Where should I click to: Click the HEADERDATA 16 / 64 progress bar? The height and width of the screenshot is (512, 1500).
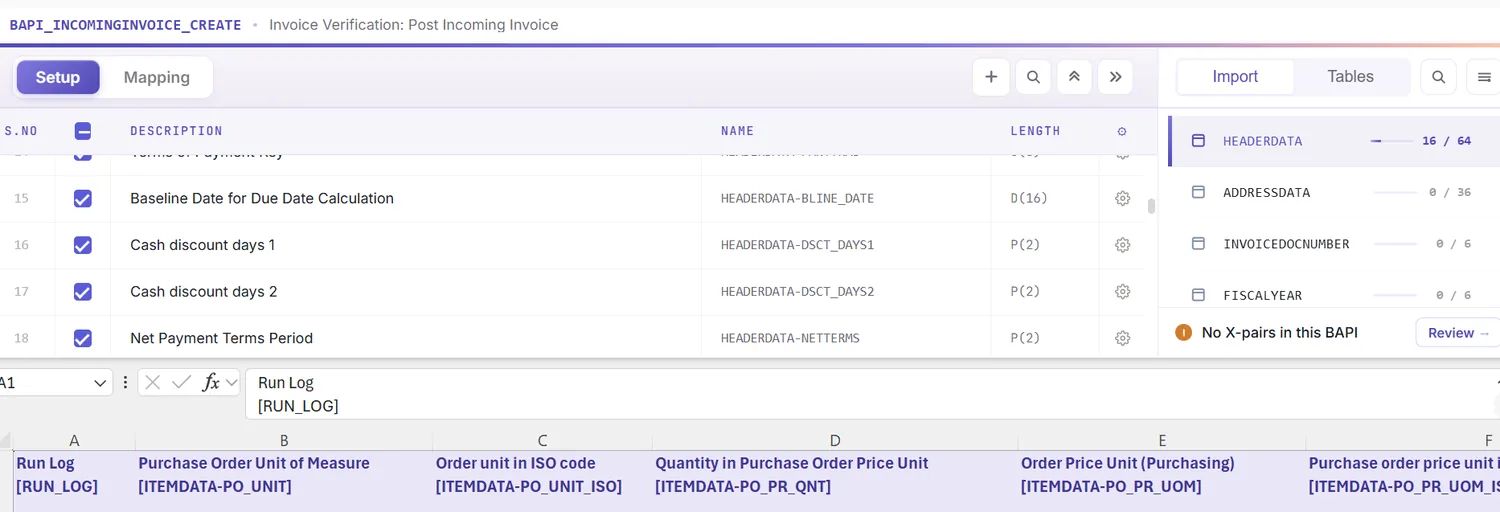[1391, 141]
